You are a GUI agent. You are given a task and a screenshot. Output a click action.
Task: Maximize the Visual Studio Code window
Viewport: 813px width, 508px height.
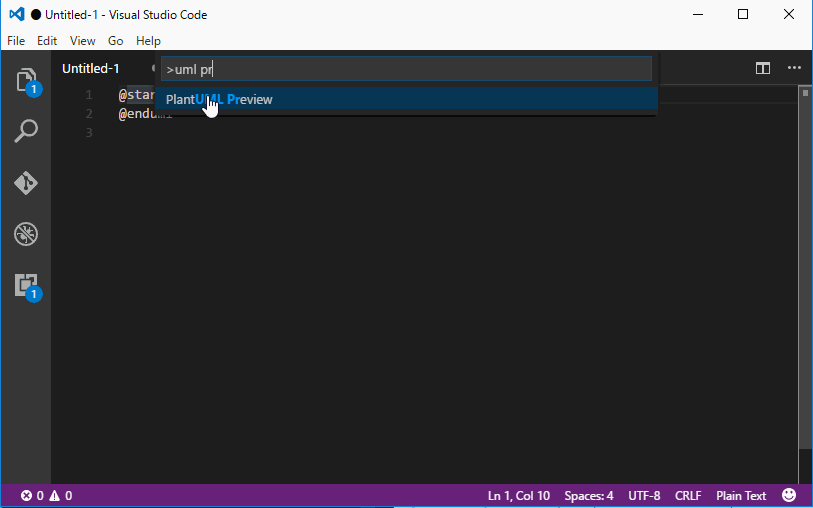click(743, 15)
